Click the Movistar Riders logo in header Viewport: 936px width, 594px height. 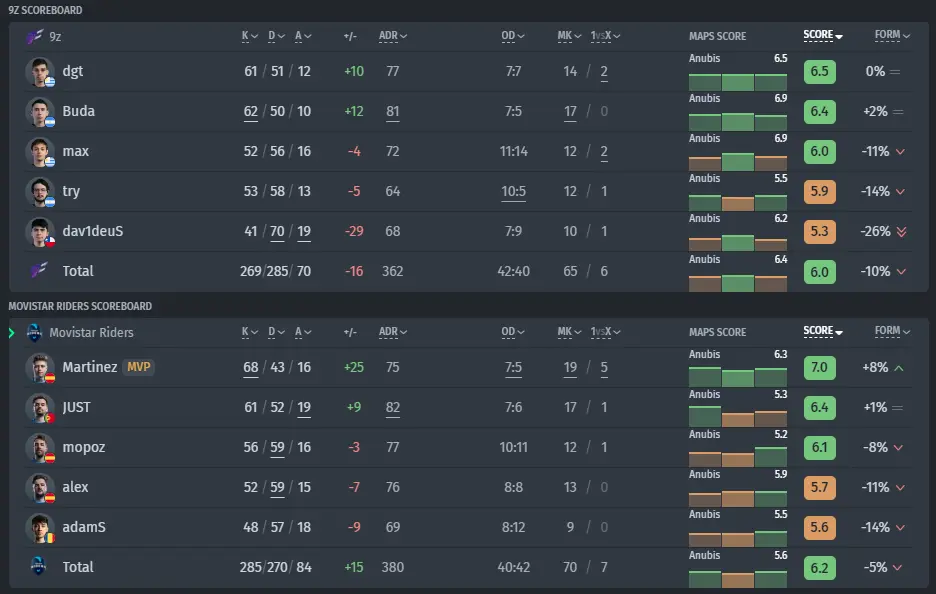(x=34, y=333)
